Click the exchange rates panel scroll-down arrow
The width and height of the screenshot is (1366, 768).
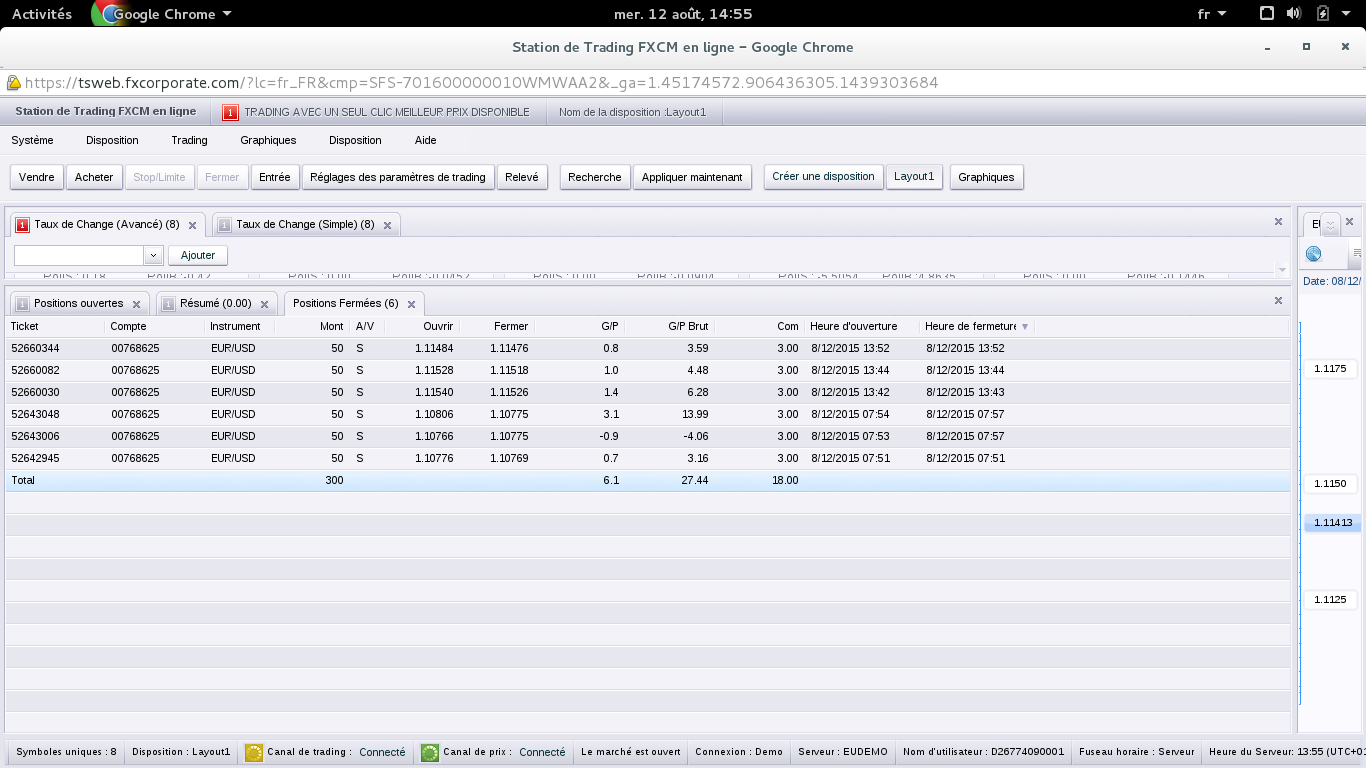point(1282,269)
